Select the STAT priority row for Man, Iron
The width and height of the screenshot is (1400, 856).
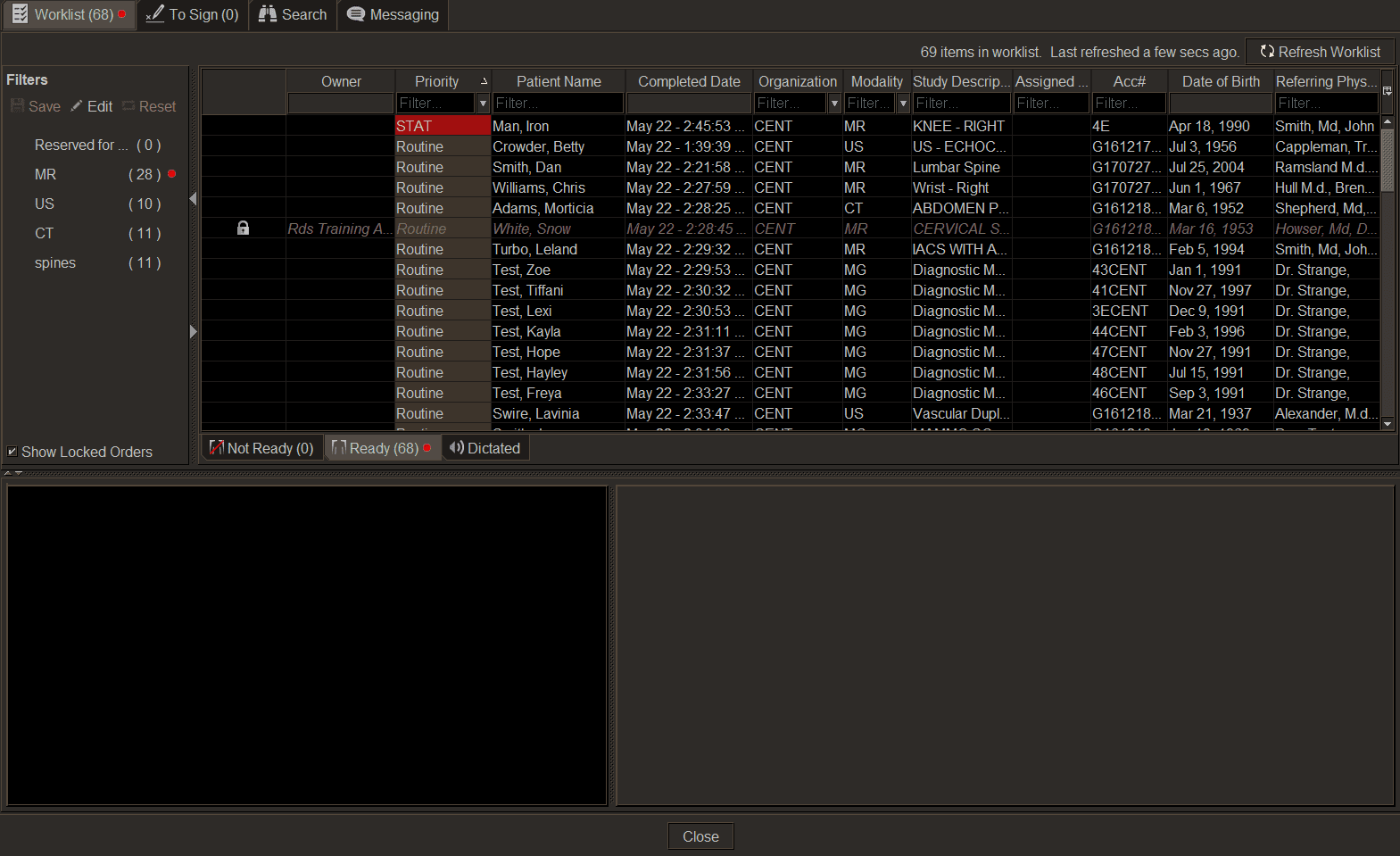coord(791,126)
